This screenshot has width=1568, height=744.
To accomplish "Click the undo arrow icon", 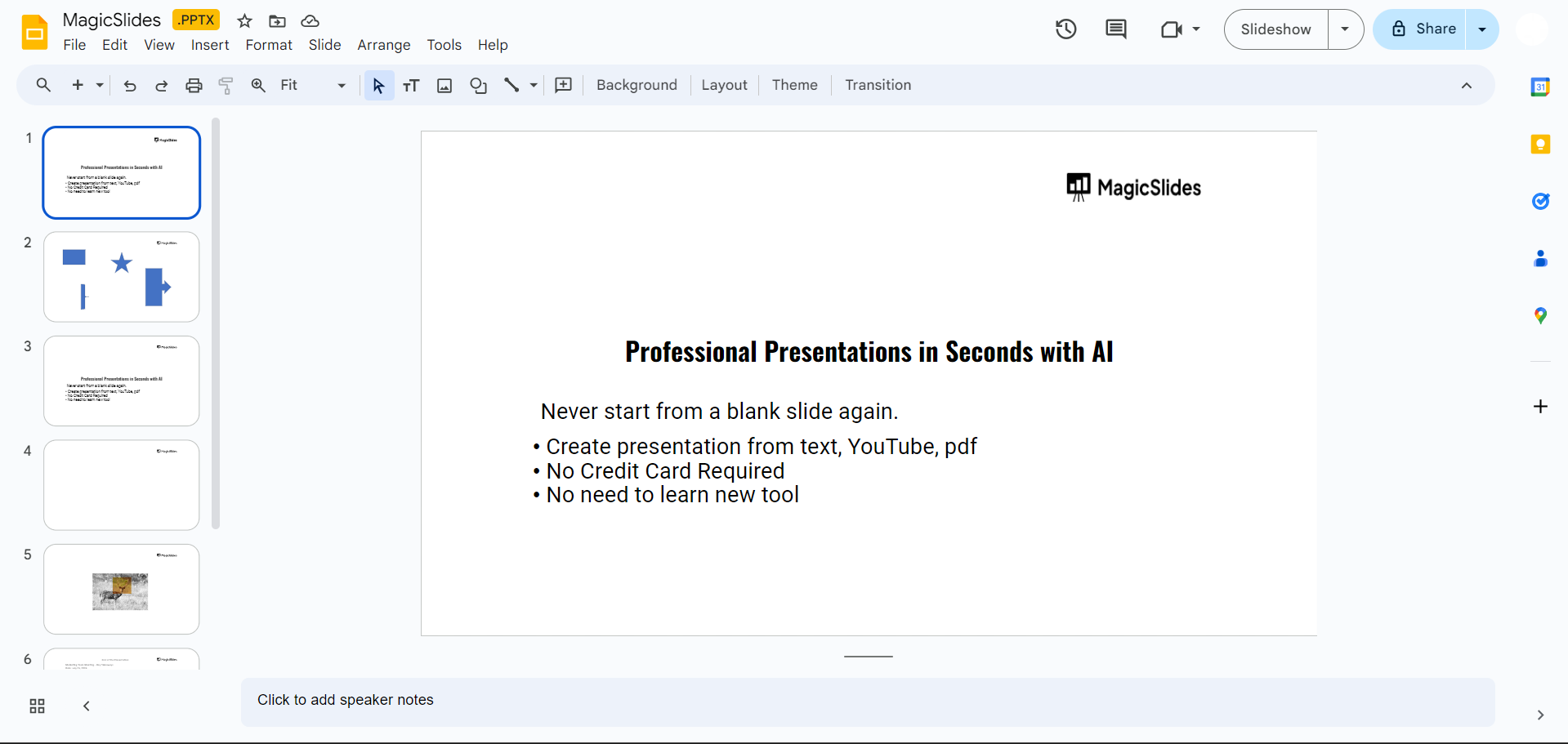I will pos(130,85).
